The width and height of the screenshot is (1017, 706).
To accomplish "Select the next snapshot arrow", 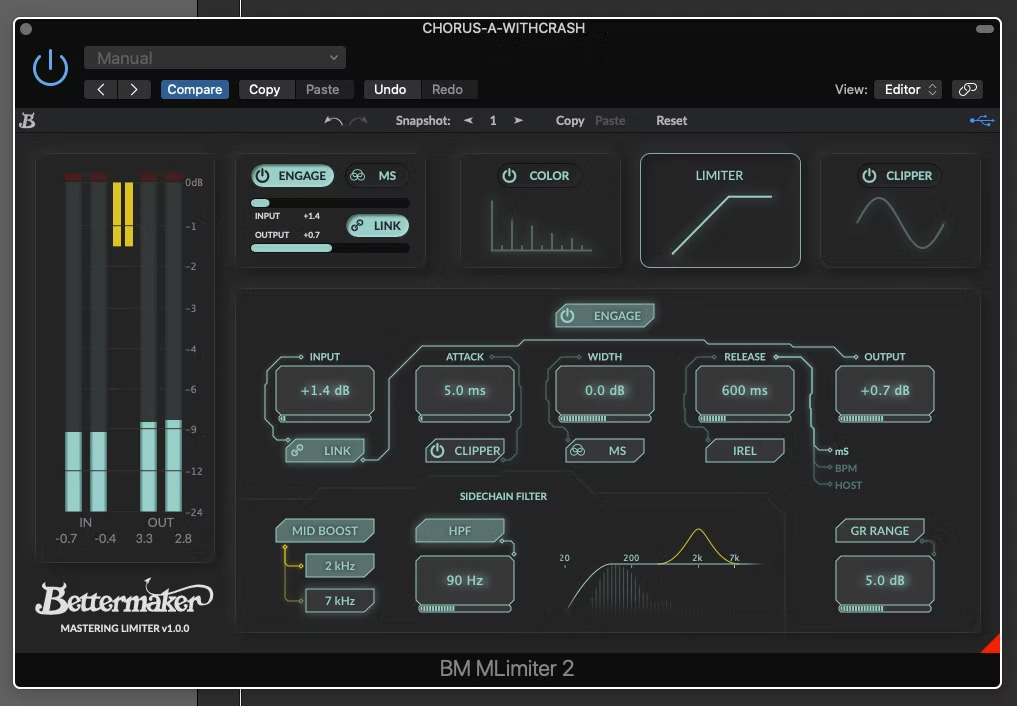I will tap(518, 121).
